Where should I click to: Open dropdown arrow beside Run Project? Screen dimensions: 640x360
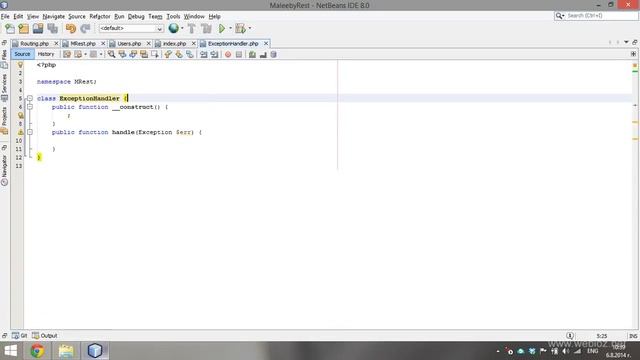(x=230, y=28)
